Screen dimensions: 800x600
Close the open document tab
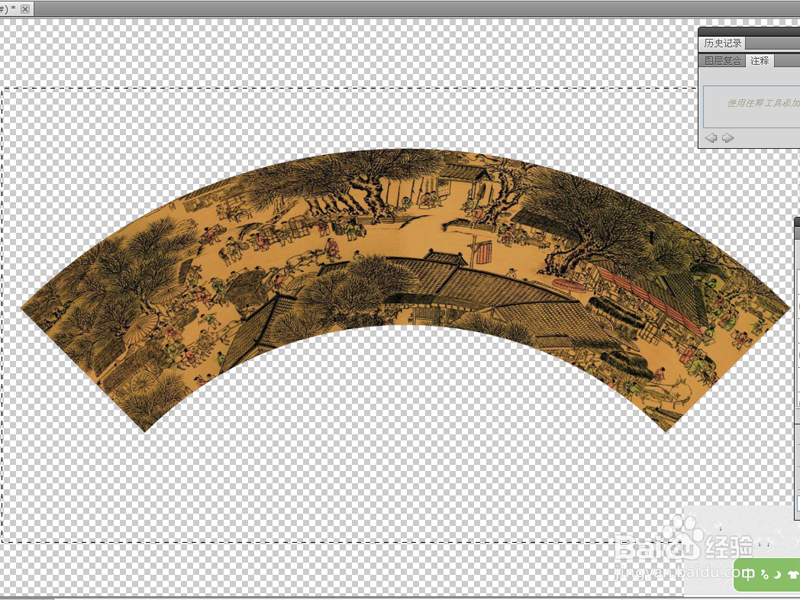(26, 9)
